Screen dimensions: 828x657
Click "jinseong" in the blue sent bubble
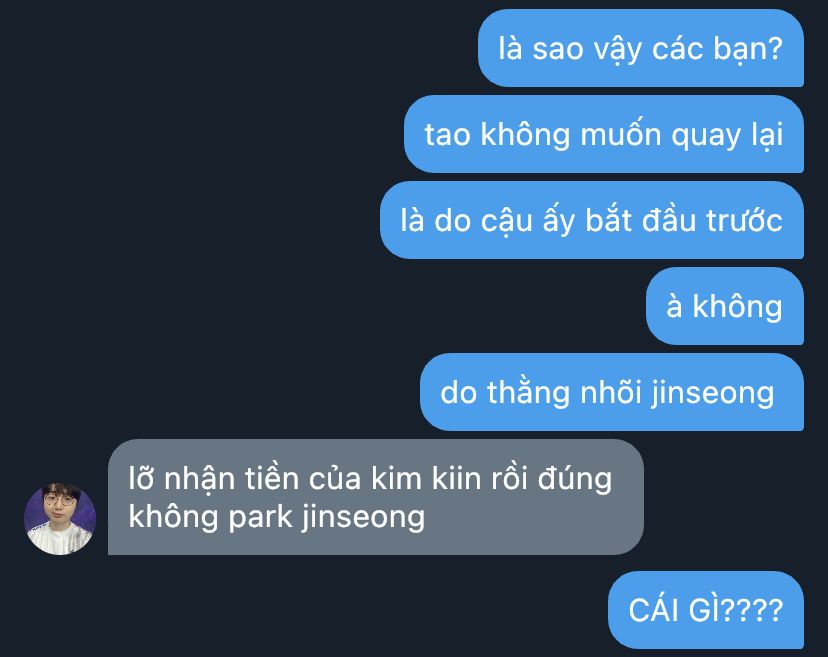712,393
